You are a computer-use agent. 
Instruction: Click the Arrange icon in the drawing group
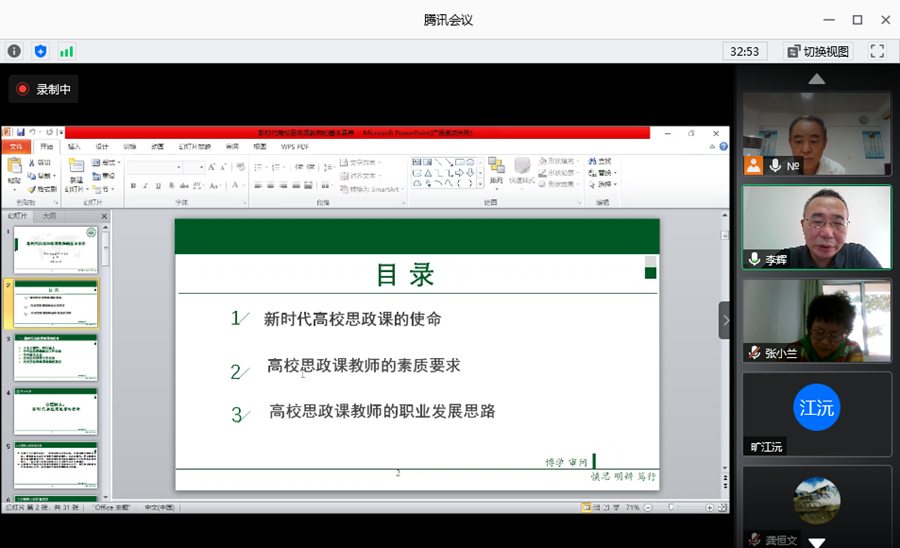[x=496, y=169]
